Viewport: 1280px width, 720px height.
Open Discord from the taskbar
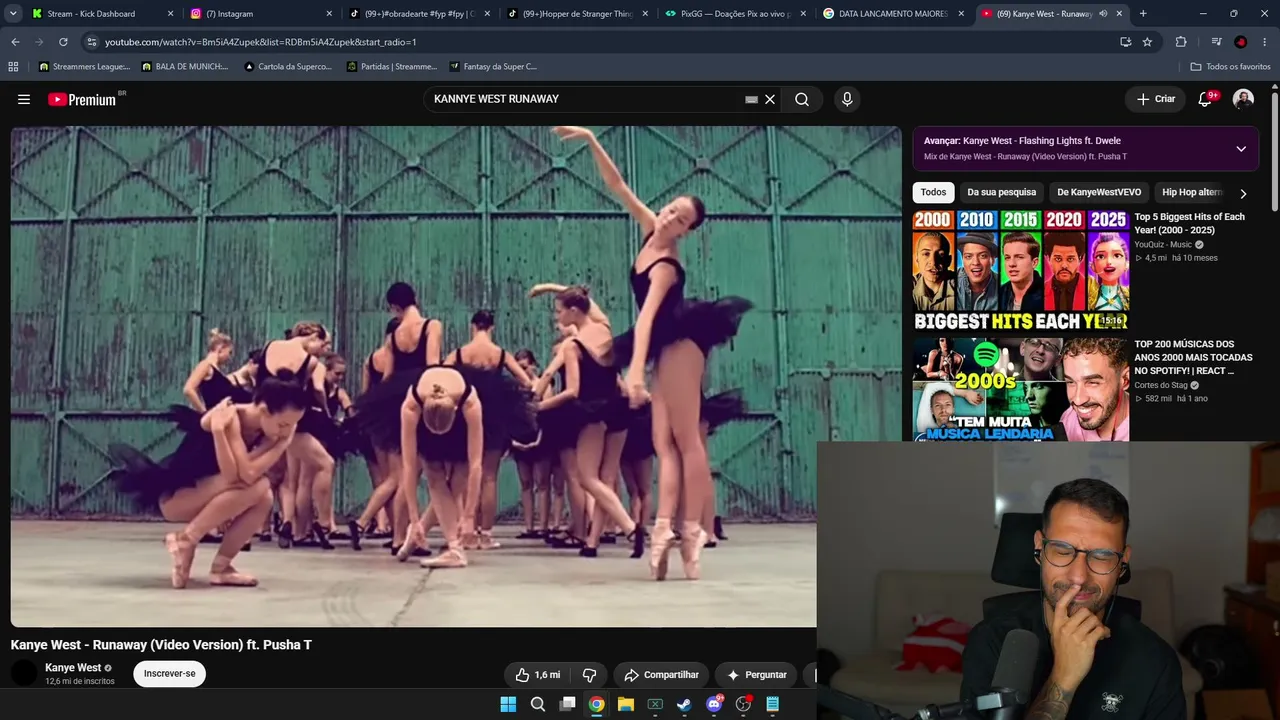click(714, 704)
